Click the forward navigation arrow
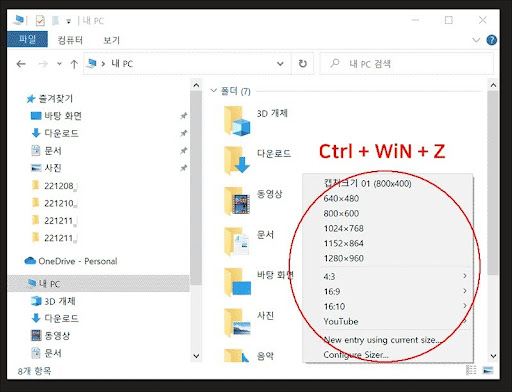Viewport: 512px width, 392px height. click(43, 64)
